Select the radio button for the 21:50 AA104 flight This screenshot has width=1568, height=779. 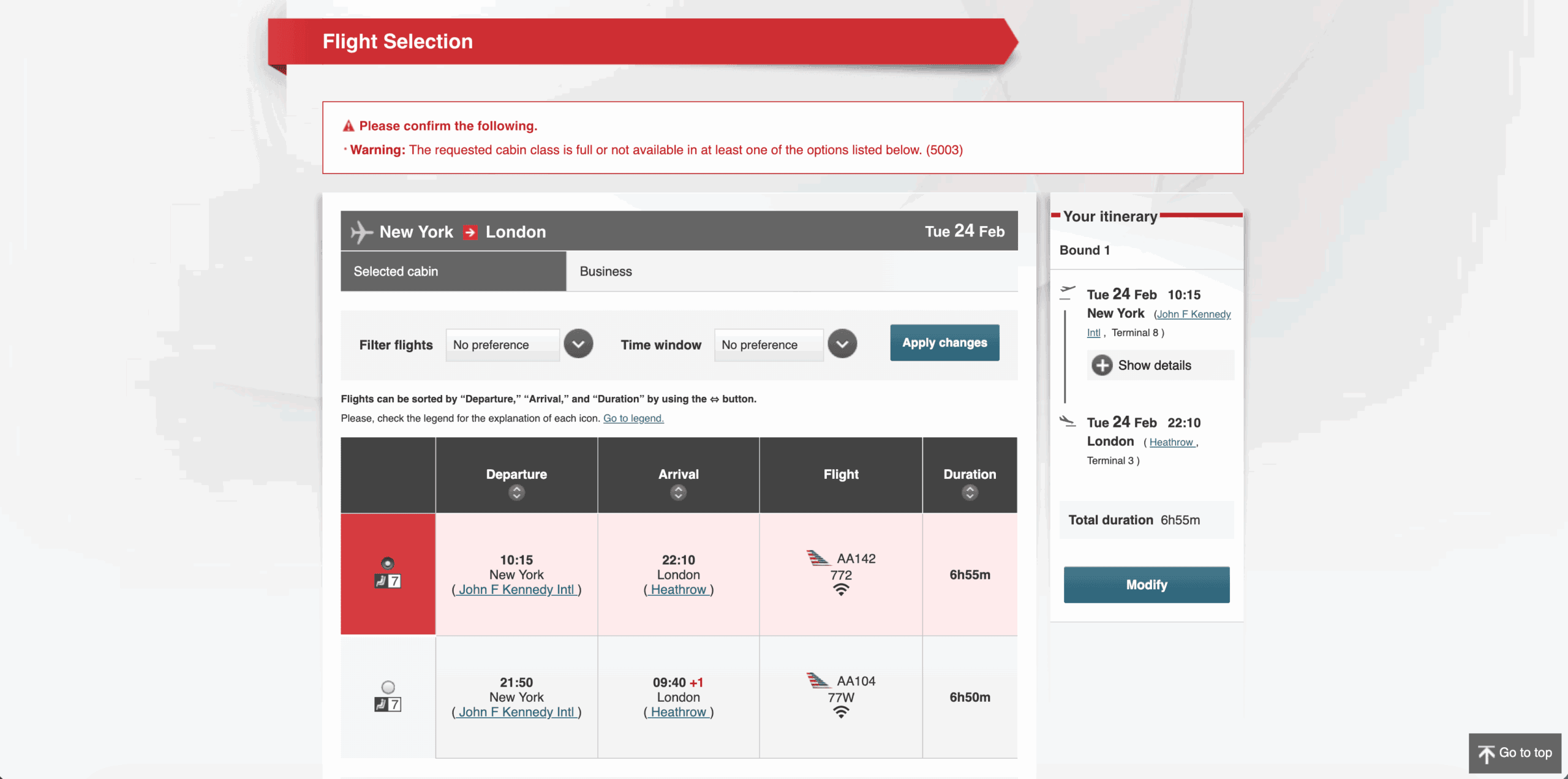386,686
